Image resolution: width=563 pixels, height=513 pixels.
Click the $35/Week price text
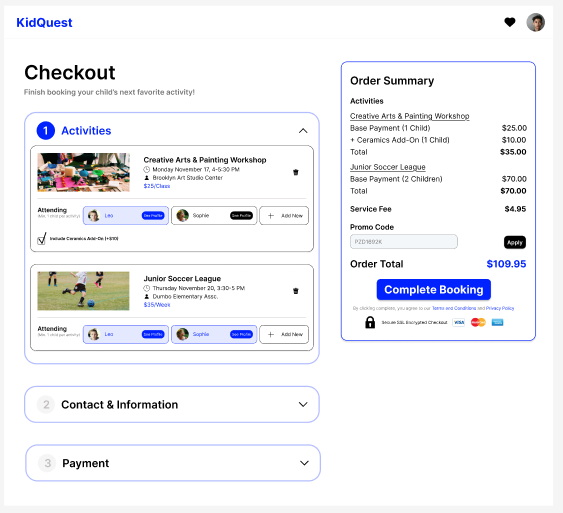coord(157,305)
